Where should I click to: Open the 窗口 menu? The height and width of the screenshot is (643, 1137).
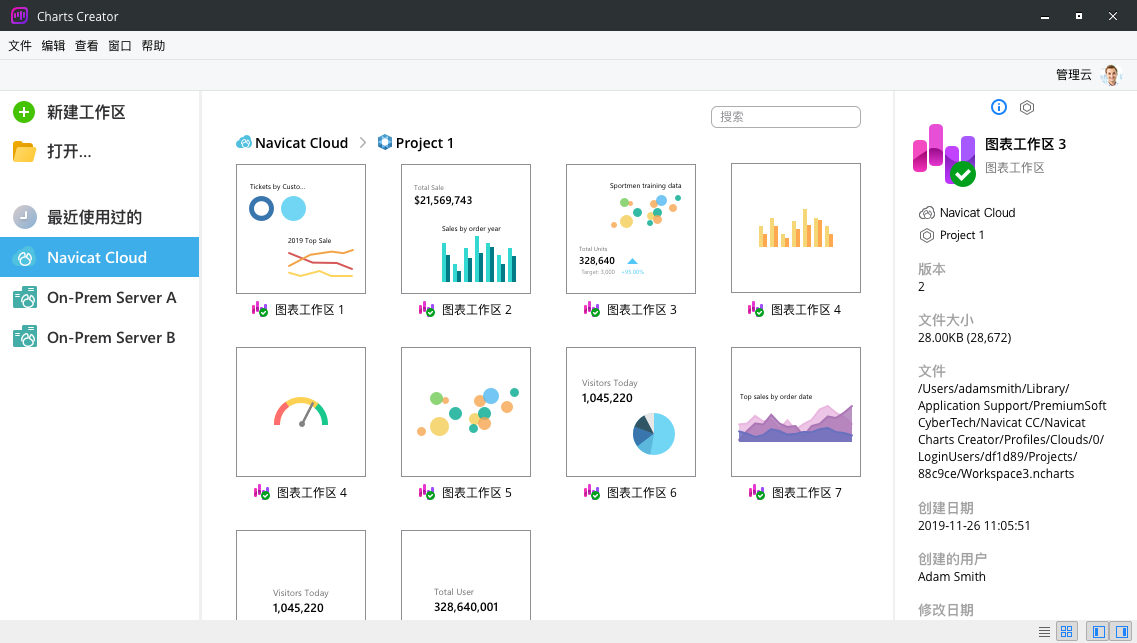(120, 46)
